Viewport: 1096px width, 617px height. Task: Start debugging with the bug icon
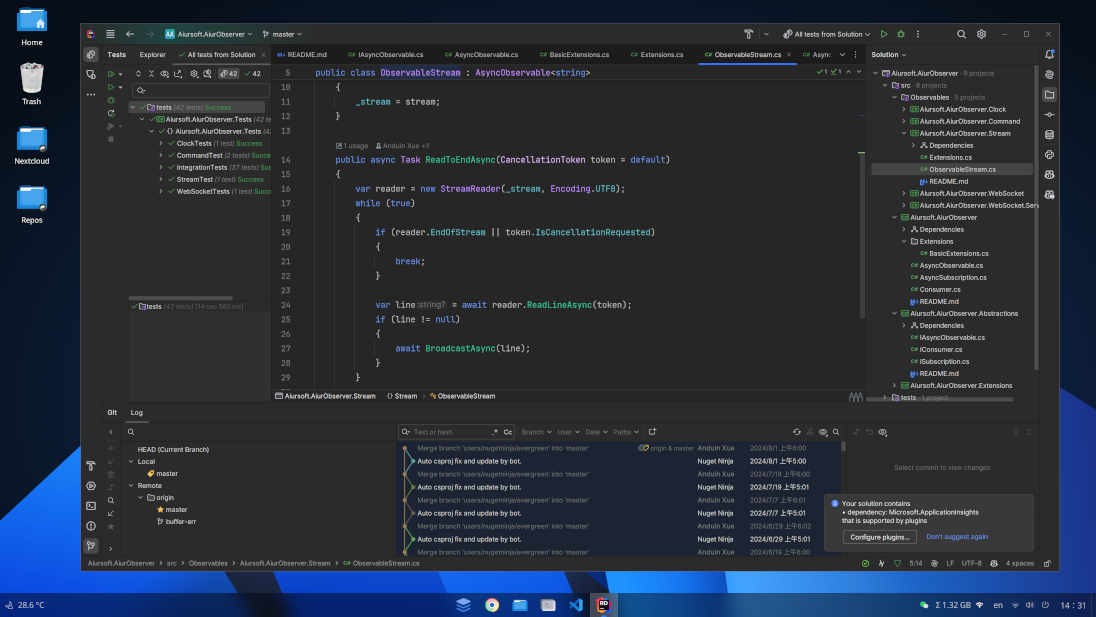tap(901, 34)
